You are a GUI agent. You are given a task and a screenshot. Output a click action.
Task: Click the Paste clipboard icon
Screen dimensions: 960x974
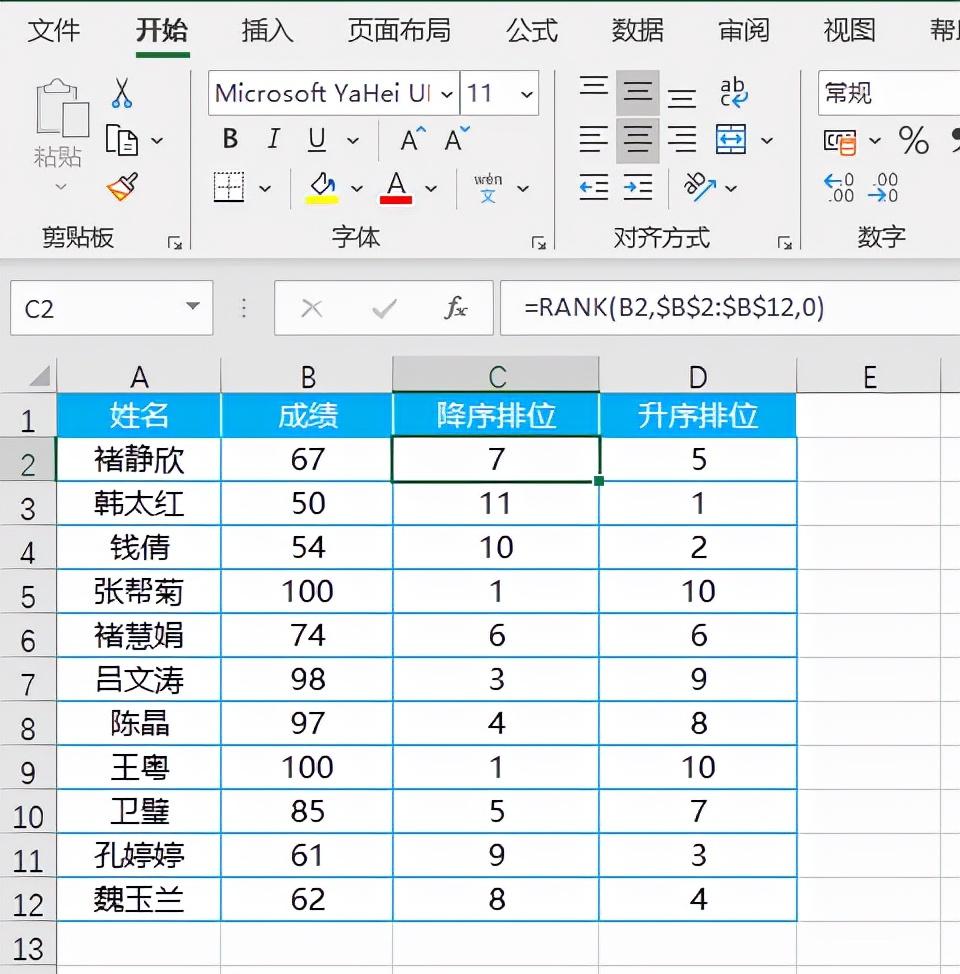coord(62,107)
